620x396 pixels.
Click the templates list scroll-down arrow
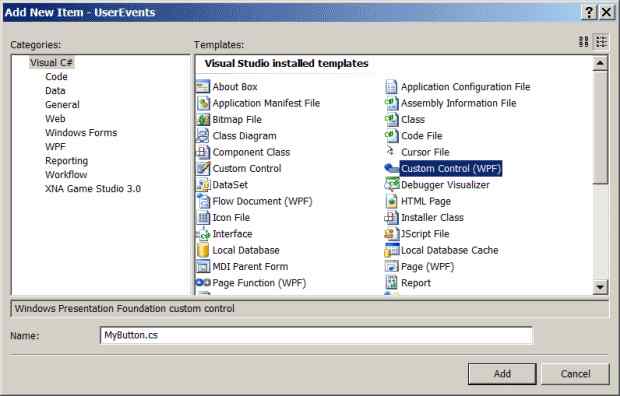[600, 287]
